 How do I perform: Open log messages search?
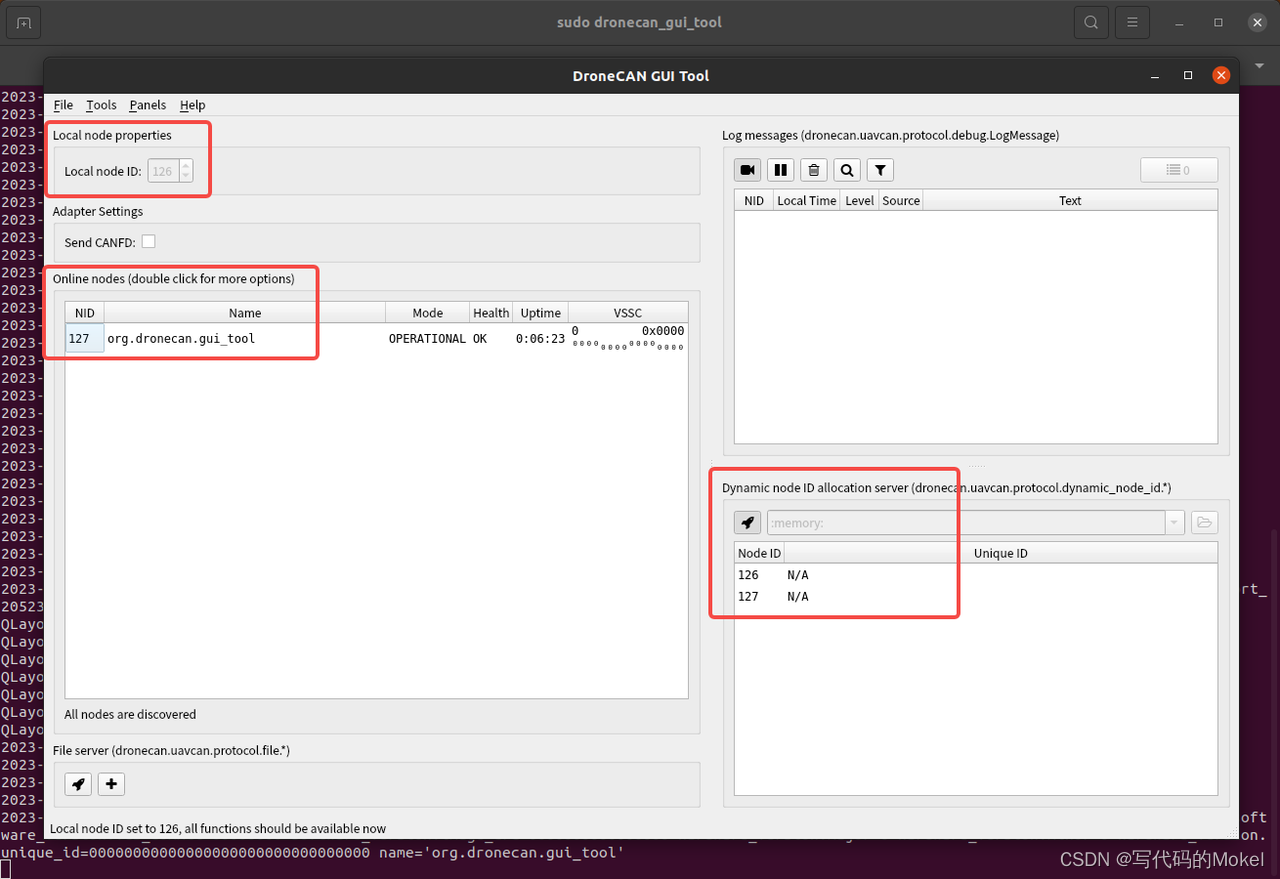coord(847,170)
